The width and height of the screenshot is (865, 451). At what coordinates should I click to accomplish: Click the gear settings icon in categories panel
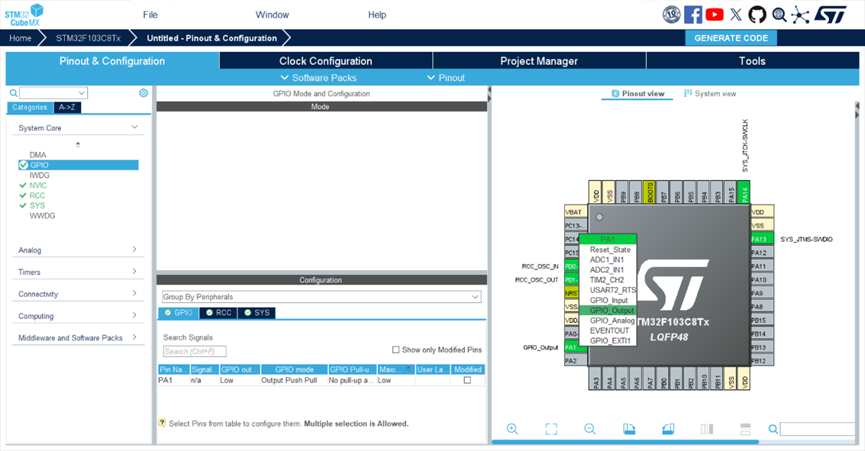[143, 93]
